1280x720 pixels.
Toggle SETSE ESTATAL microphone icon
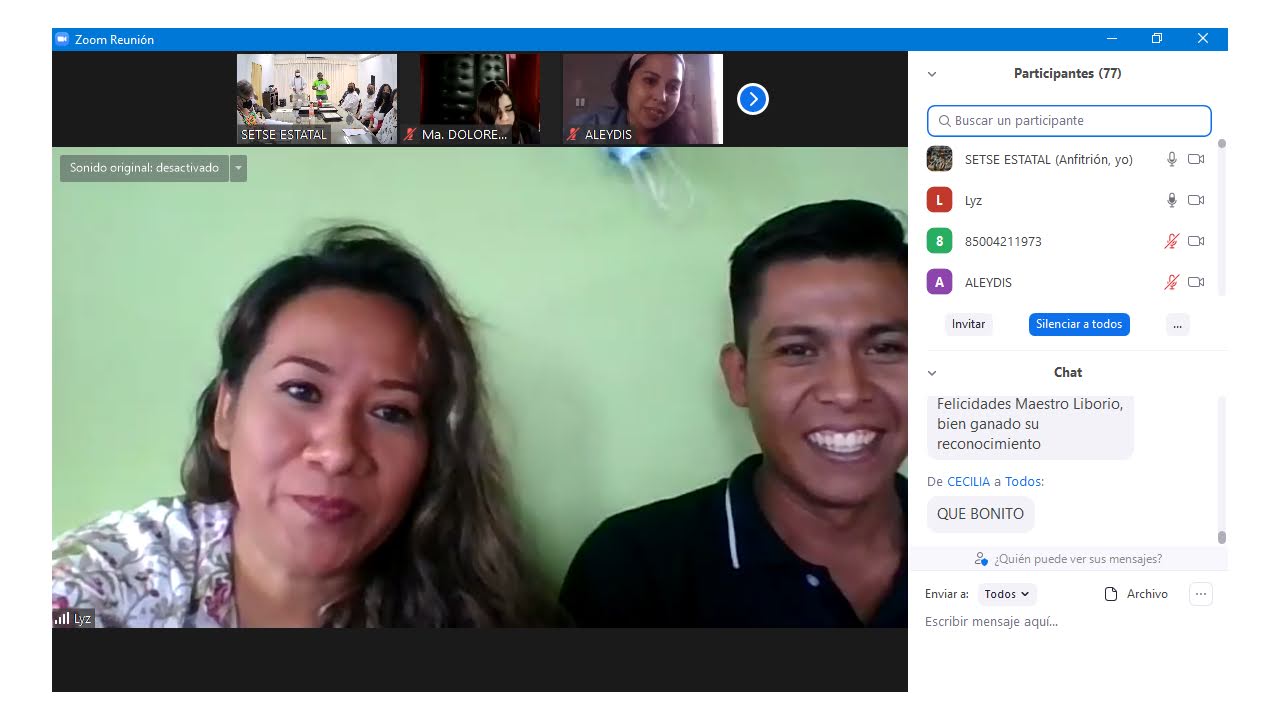point(1172,159)
